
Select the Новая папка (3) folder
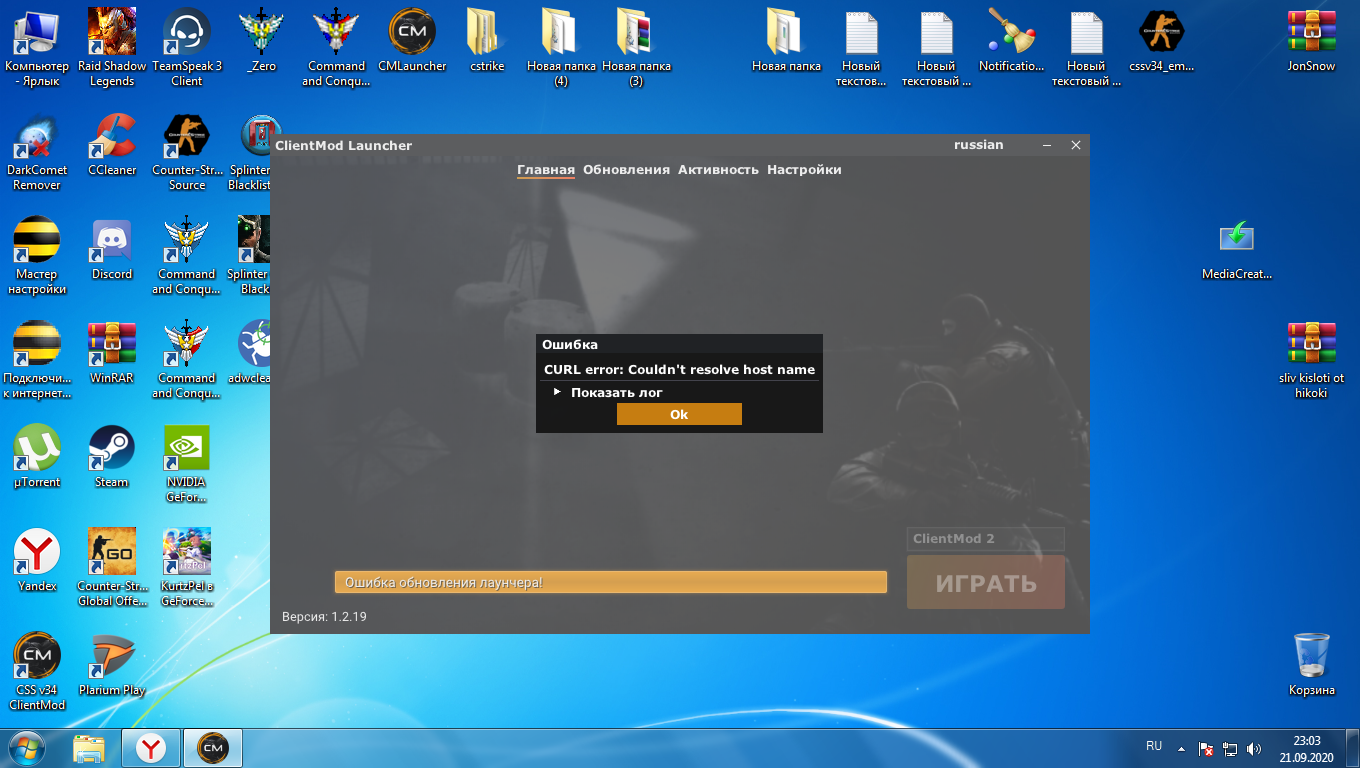tap(636, 48)
